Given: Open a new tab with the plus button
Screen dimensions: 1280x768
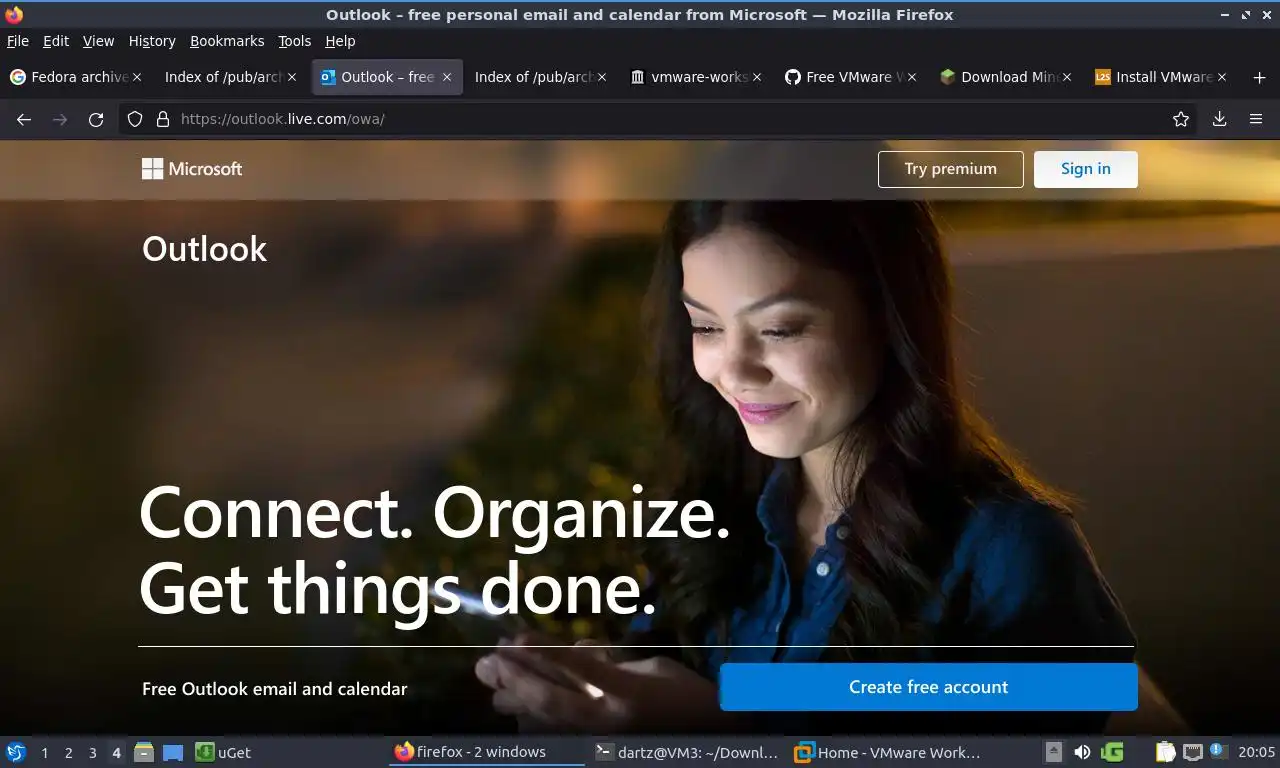Looking at the screenshot, I should [x=1259, y=77].
